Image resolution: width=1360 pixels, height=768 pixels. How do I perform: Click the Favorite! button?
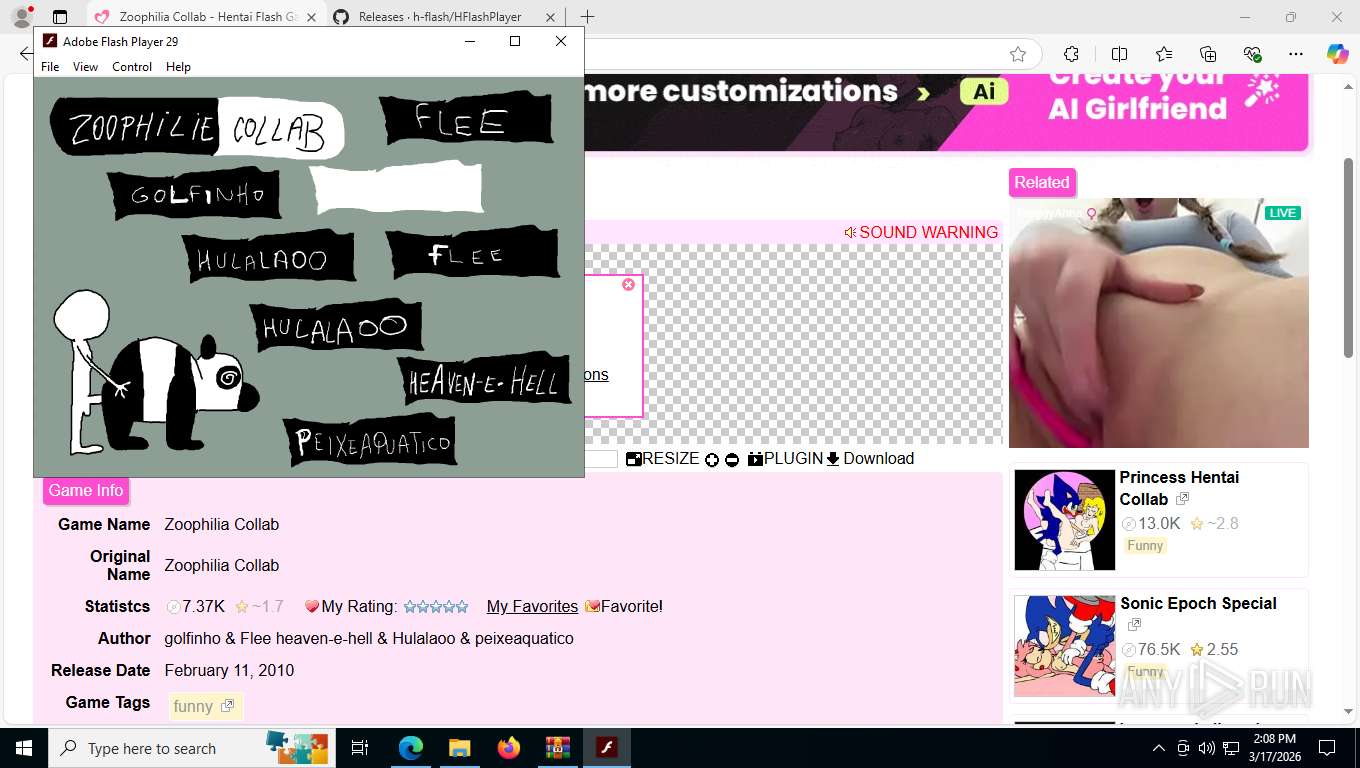[624, 606]
